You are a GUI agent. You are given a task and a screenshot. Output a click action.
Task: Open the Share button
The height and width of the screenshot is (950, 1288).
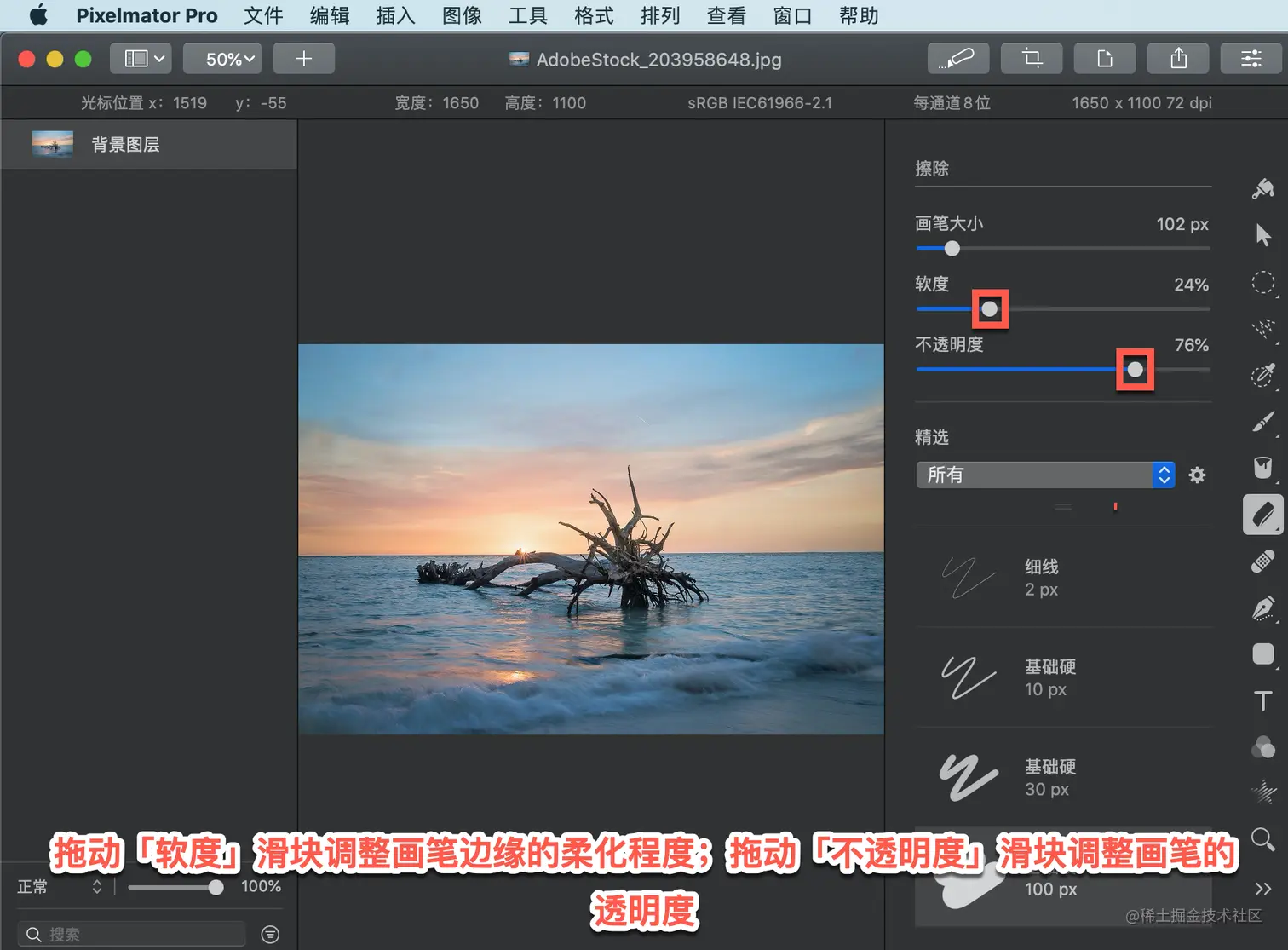tap(1178, 59)
